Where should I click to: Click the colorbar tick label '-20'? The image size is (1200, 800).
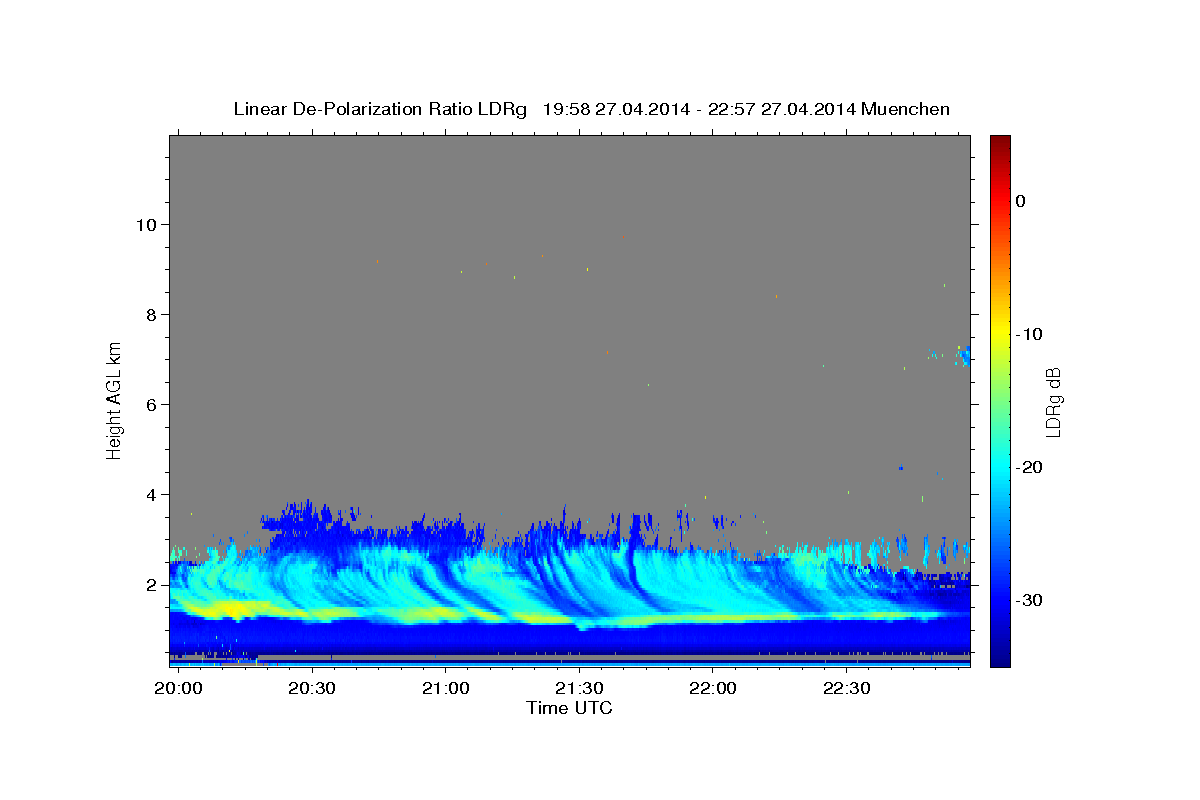pos(1029,467)
